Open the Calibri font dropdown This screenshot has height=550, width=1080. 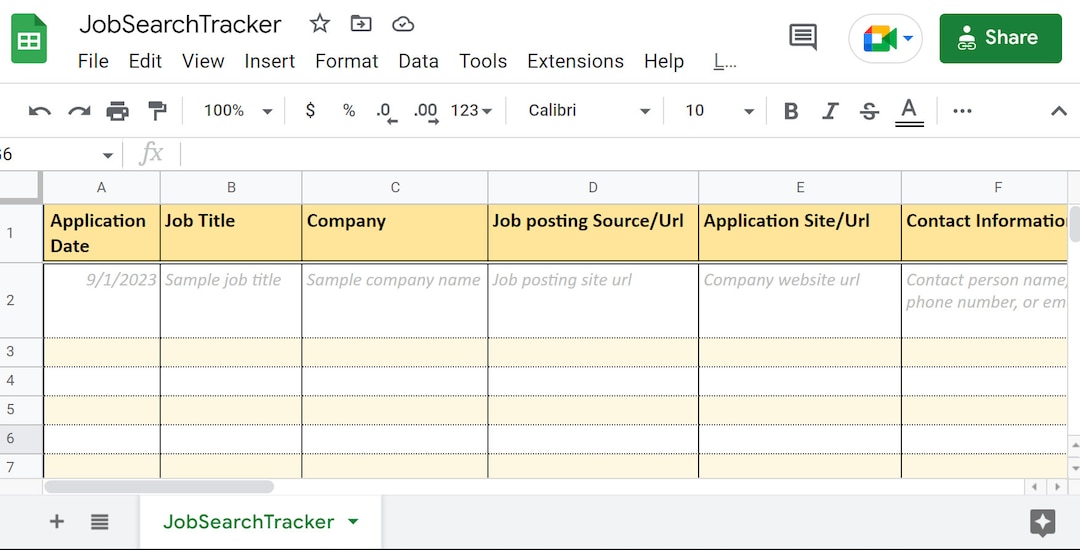tap(589, 111)
